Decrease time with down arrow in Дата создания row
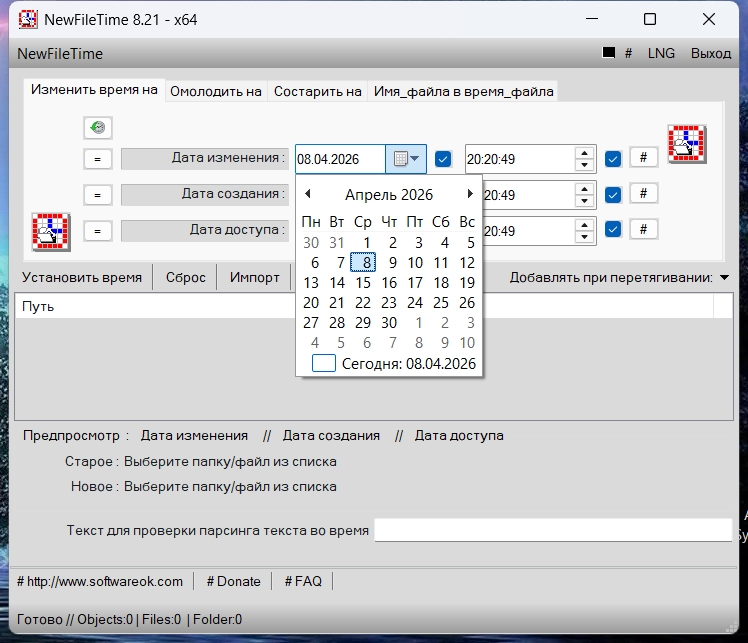 pos(584,201)
